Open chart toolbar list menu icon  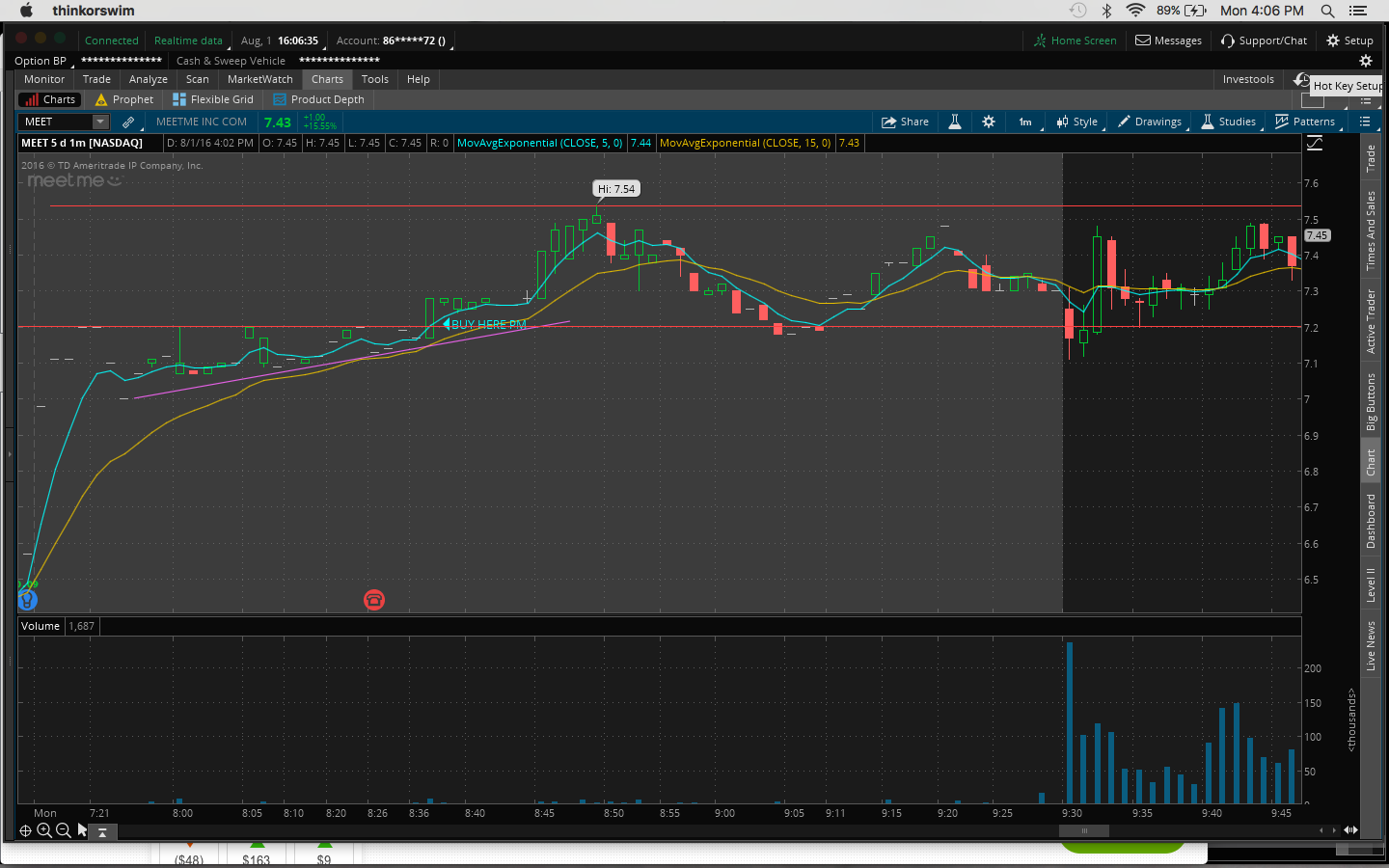(x=1365, y=122)
